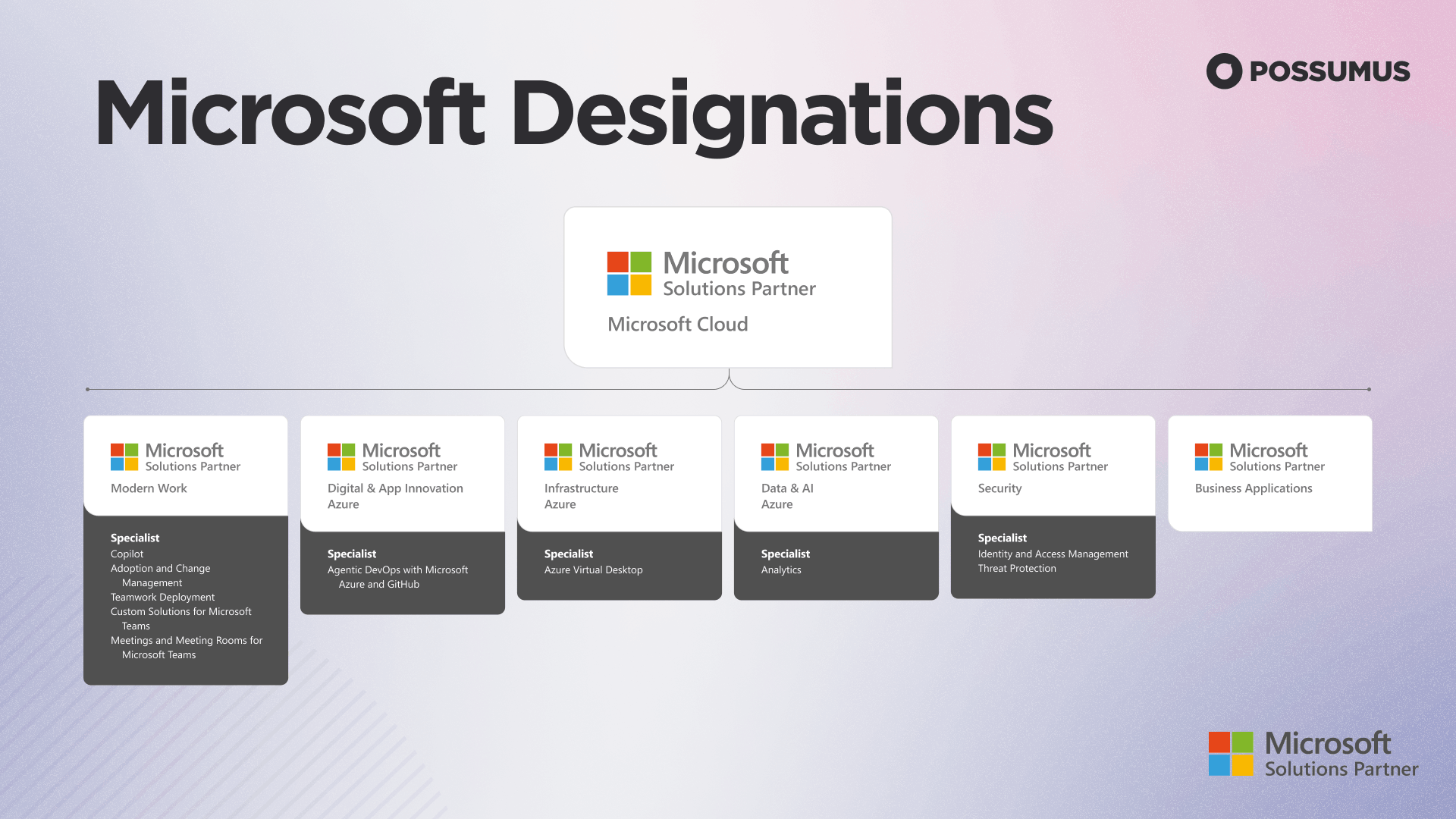The width and height of the screenshot is (1456, 819).
Task: Click the Microsoft icon on Data & AI card
Action: click(775, 457)
